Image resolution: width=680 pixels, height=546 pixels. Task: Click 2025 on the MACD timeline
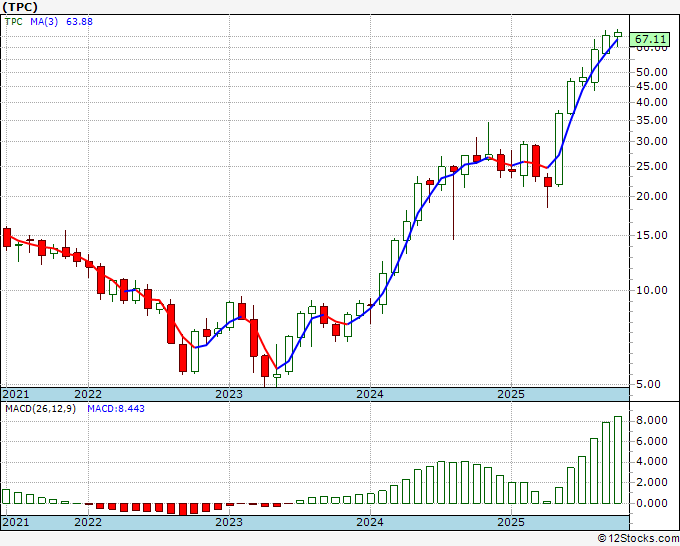point(511,522)
